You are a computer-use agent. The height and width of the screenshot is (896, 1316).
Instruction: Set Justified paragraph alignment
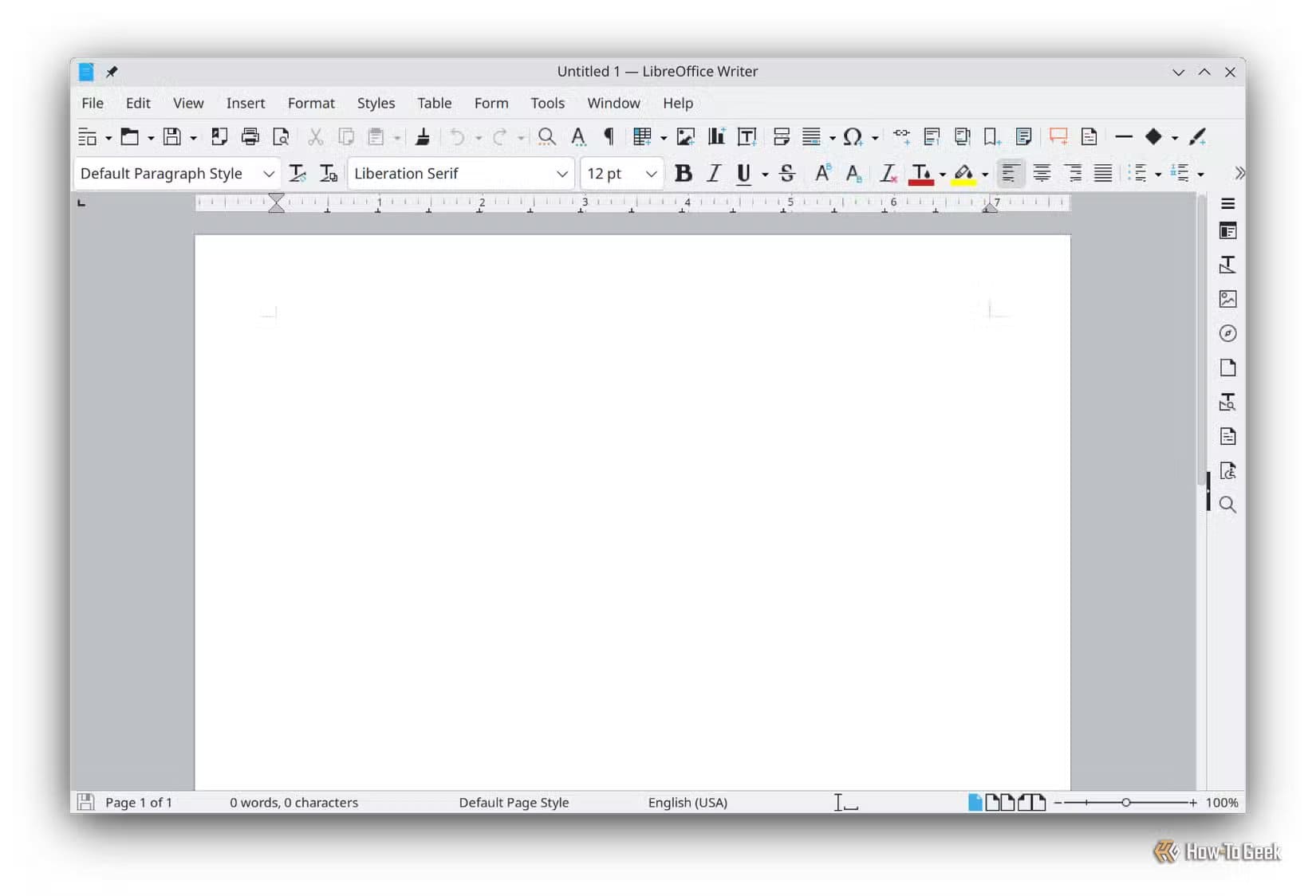[1103, 174]
